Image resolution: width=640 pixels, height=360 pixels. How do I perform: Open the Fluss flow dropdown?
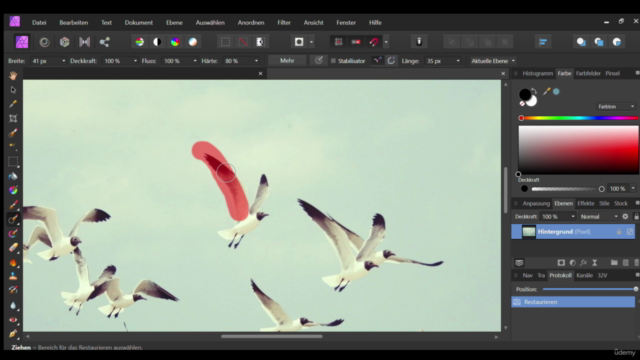coord(195,61)
